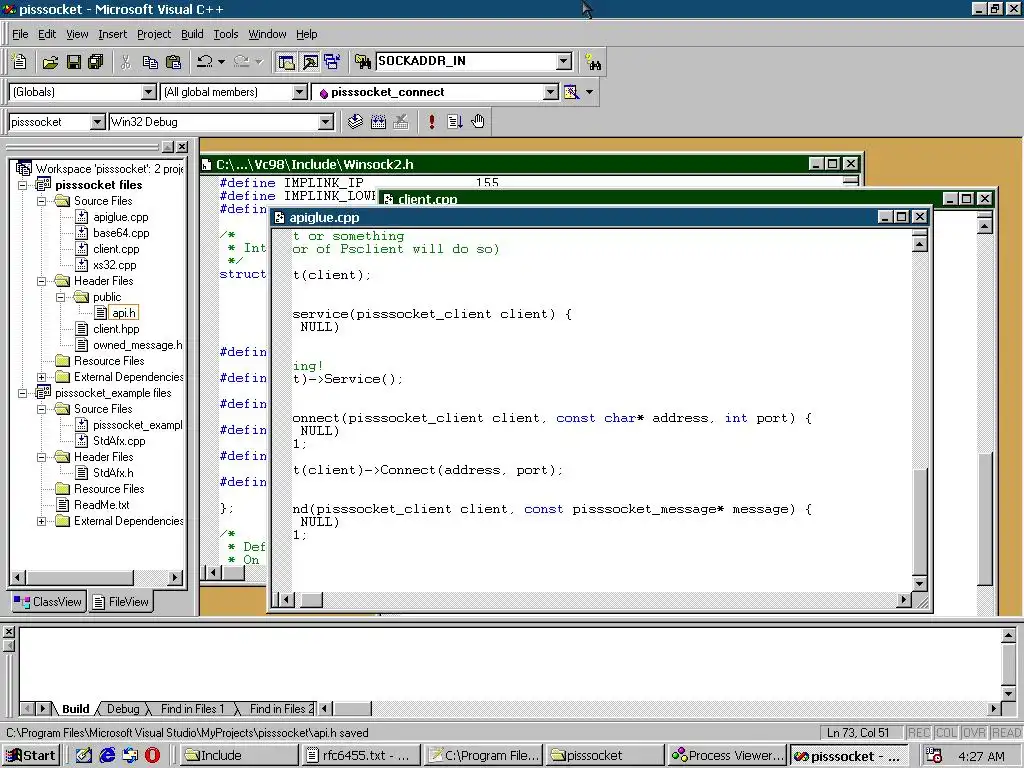Click the Compile toolbar icon

(355, 121)
